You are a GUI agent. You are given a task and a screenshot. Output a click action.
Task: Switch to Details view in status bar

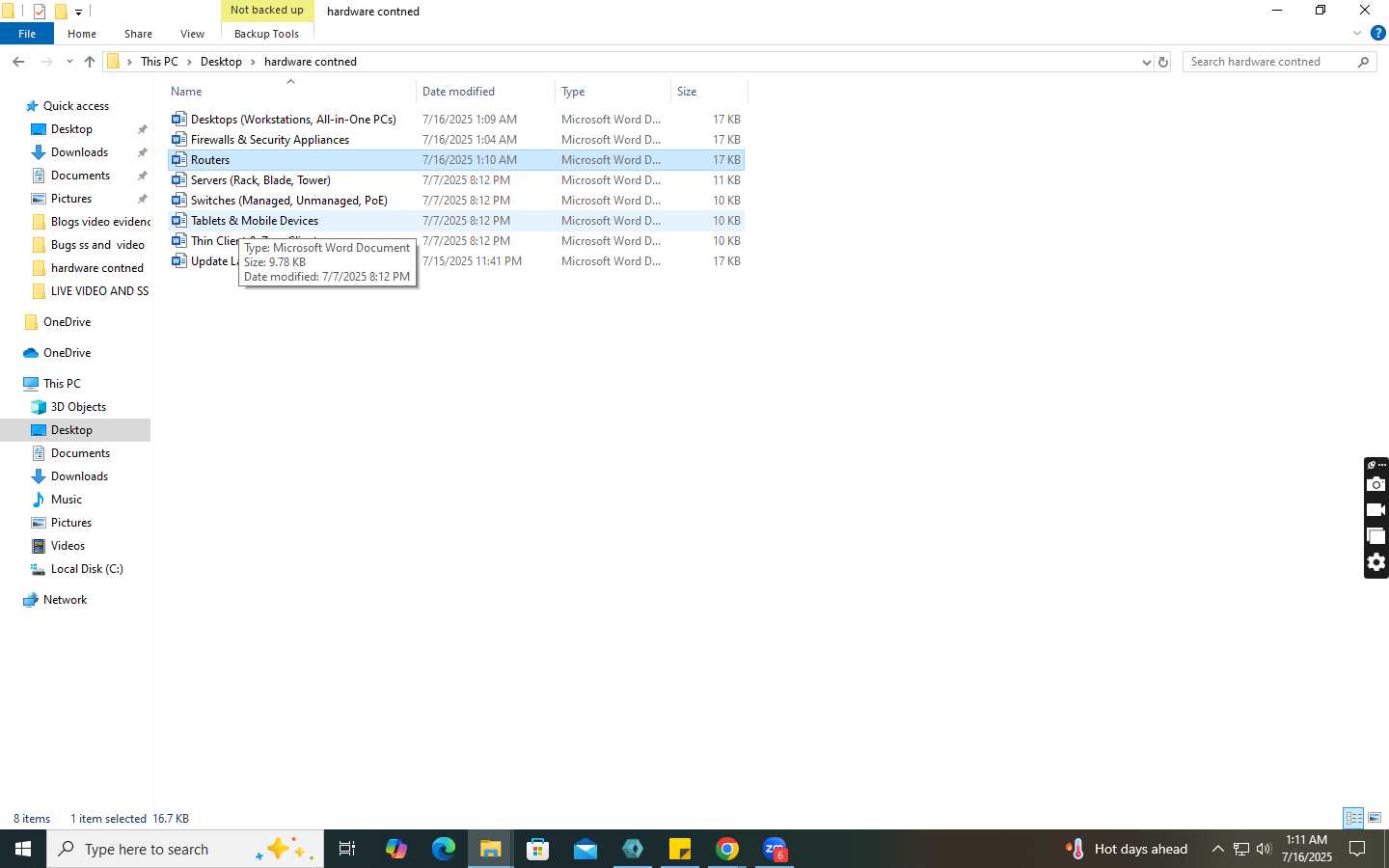click(x=1353, y=818)
